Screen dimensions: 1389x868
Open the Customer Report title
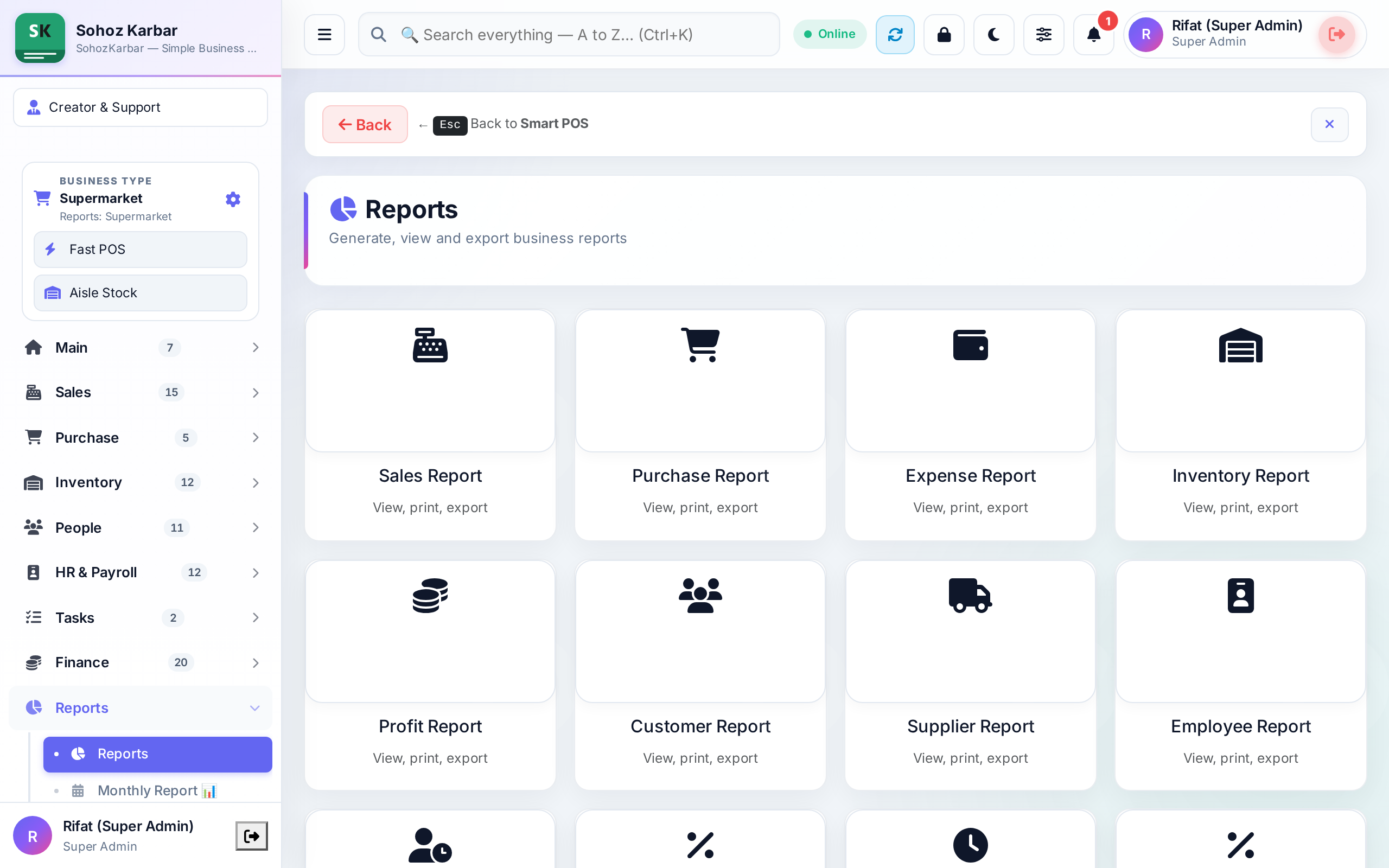[x=700, y=726]
